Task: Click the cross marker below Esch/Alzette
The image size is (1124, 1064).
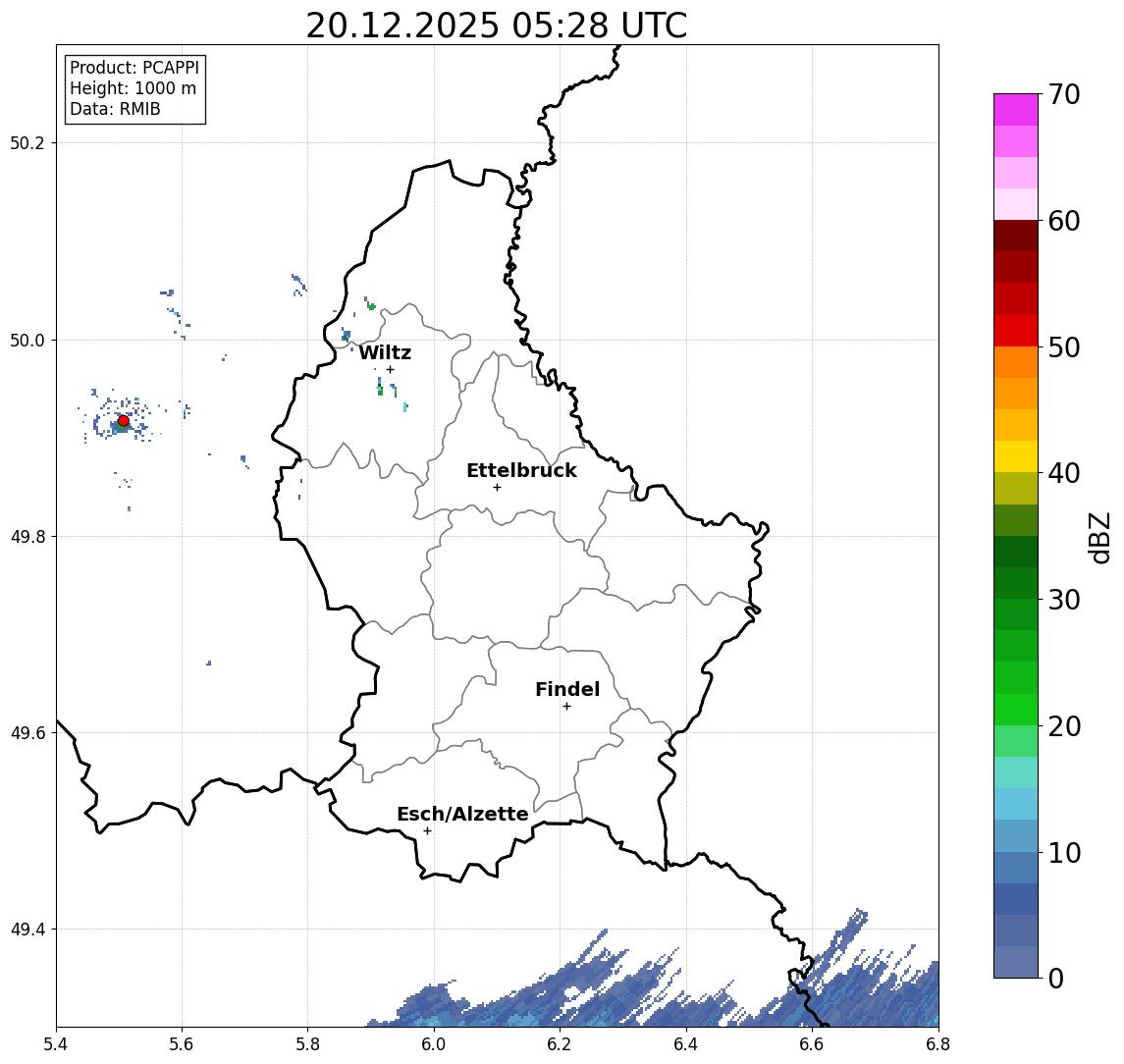Action: (x=427, y=831)
